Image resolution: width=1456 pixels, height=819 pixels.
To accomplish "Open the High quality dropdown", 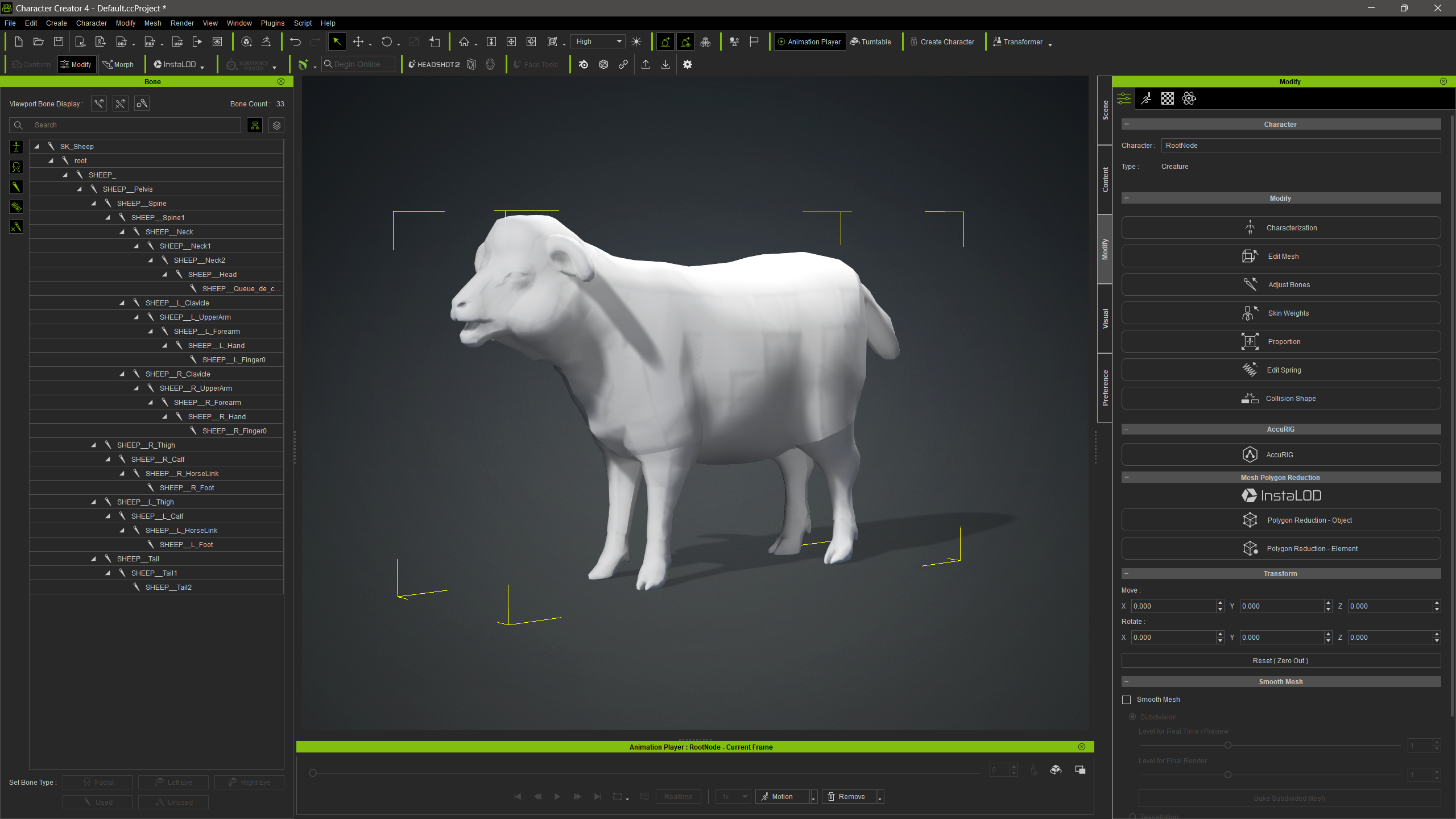I will [x=598, y=42].
